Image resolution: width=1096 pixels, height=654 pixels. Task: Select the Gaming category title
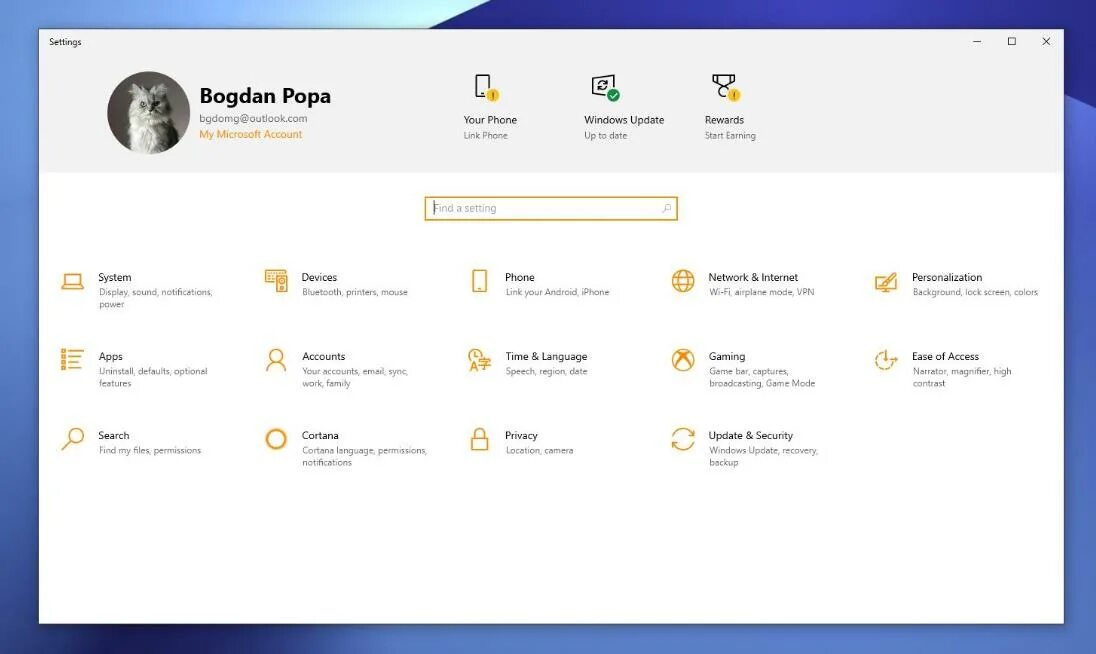pyautogui.click(x=727, y=356)
